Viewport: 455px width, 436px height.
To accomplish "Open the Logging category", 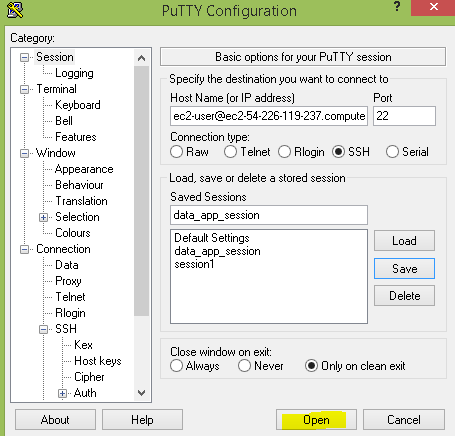I will coord(74,73).
